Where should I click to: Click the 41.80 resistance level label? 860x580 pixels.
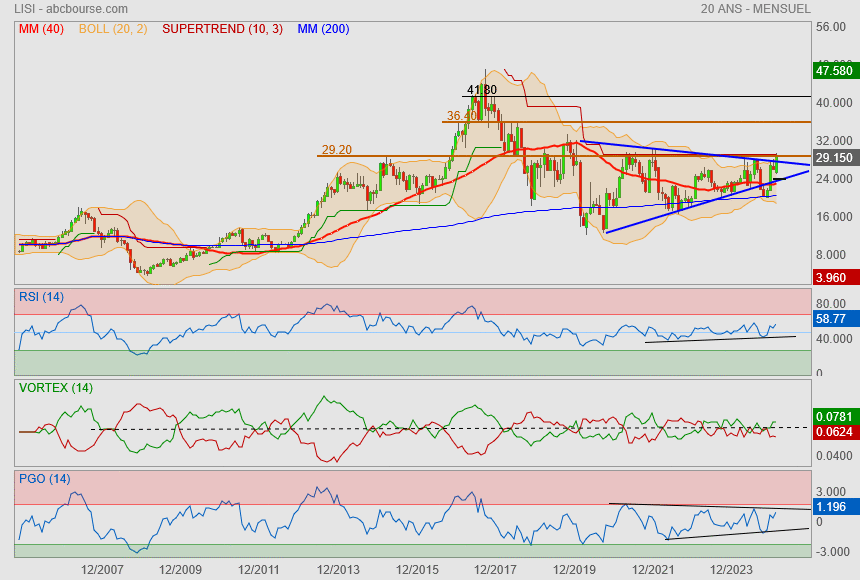[482, 89]
